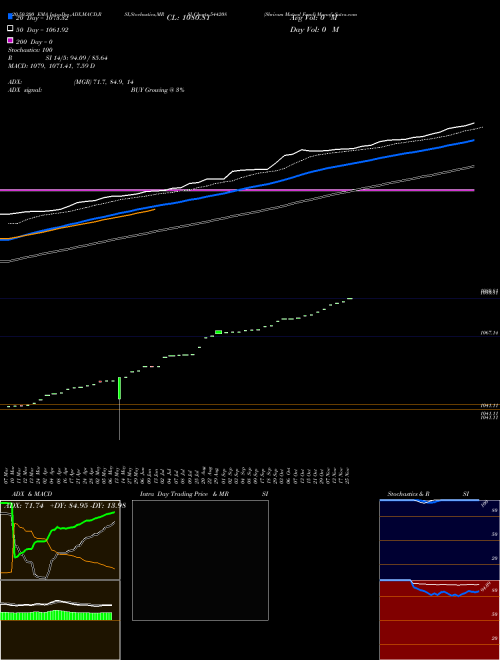Click the green MACD histogram bars

pyautogui.click(x=56, y=615)
